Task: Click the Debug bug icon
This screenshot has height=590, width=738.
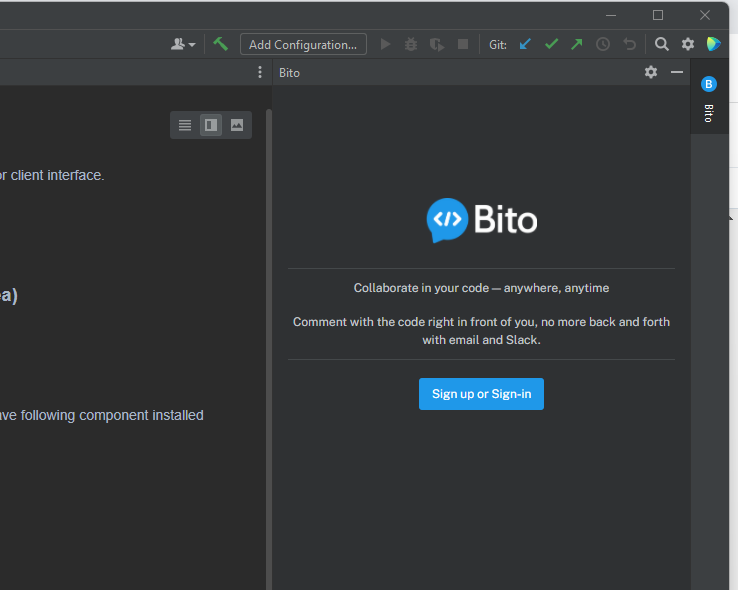Action: tap(411, 44)
